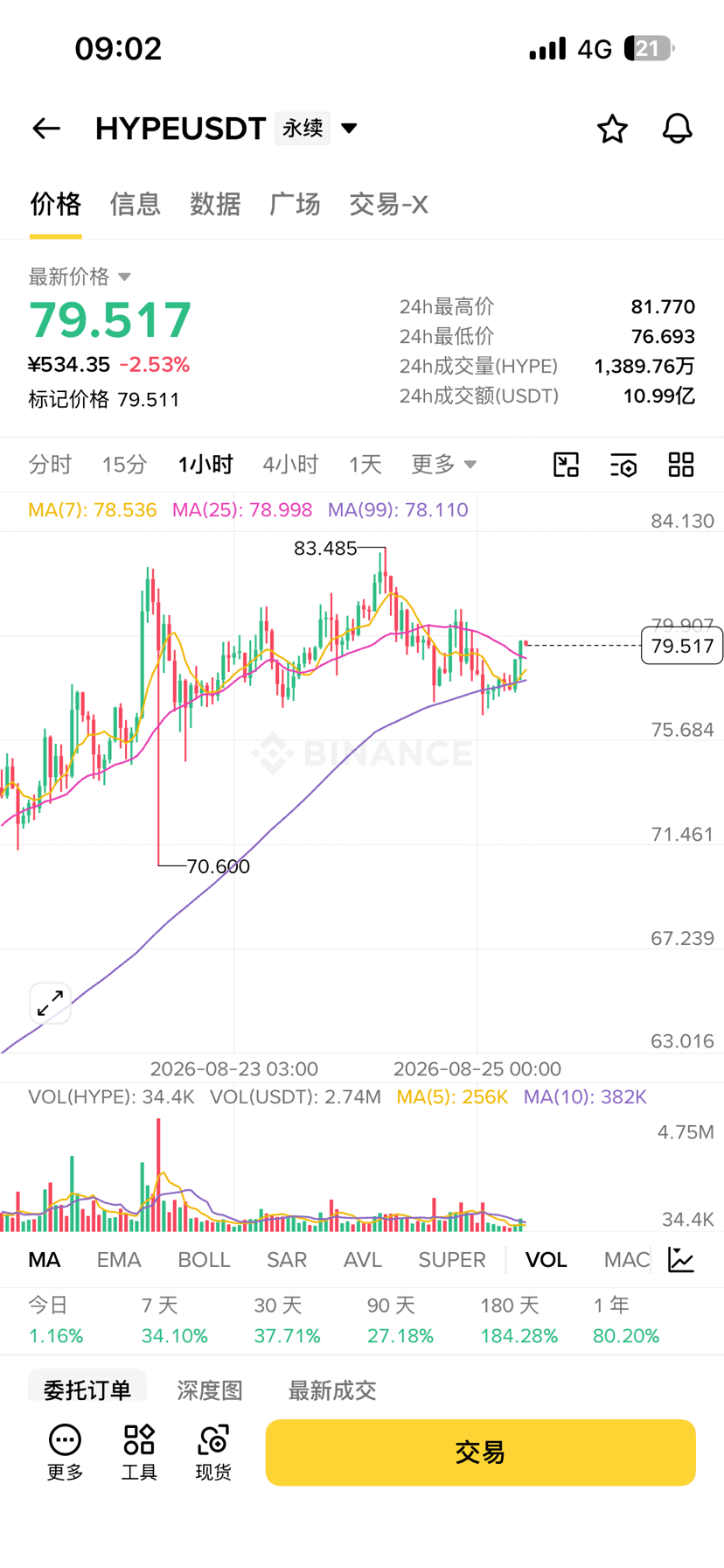The image size is (724, 1568).
Task: Open the 交易-X tab
Action: point(388,204)
